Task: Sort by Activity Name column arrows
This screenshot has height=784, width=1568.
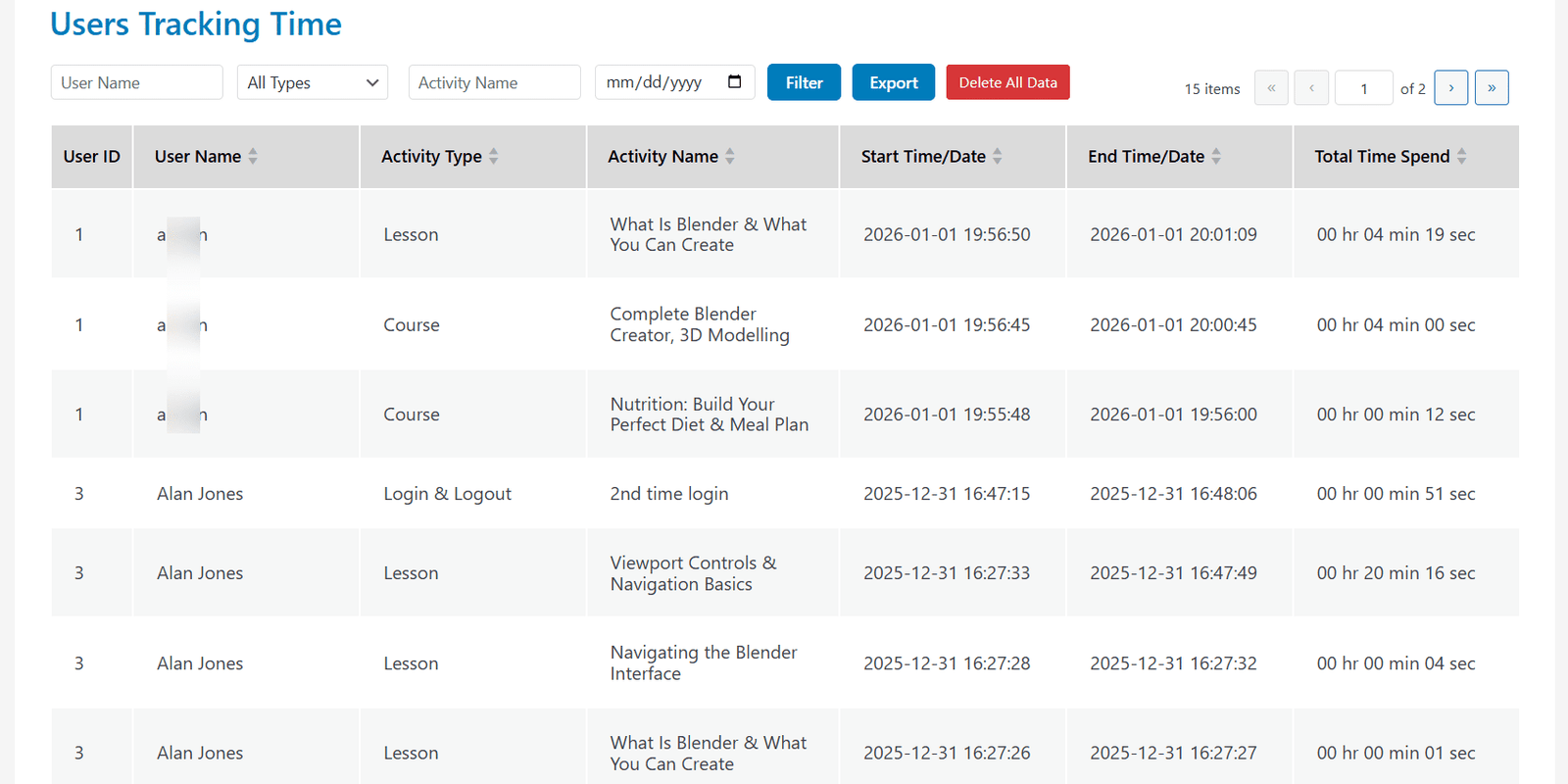Action: pyautogui.click(x=730, y=156)
